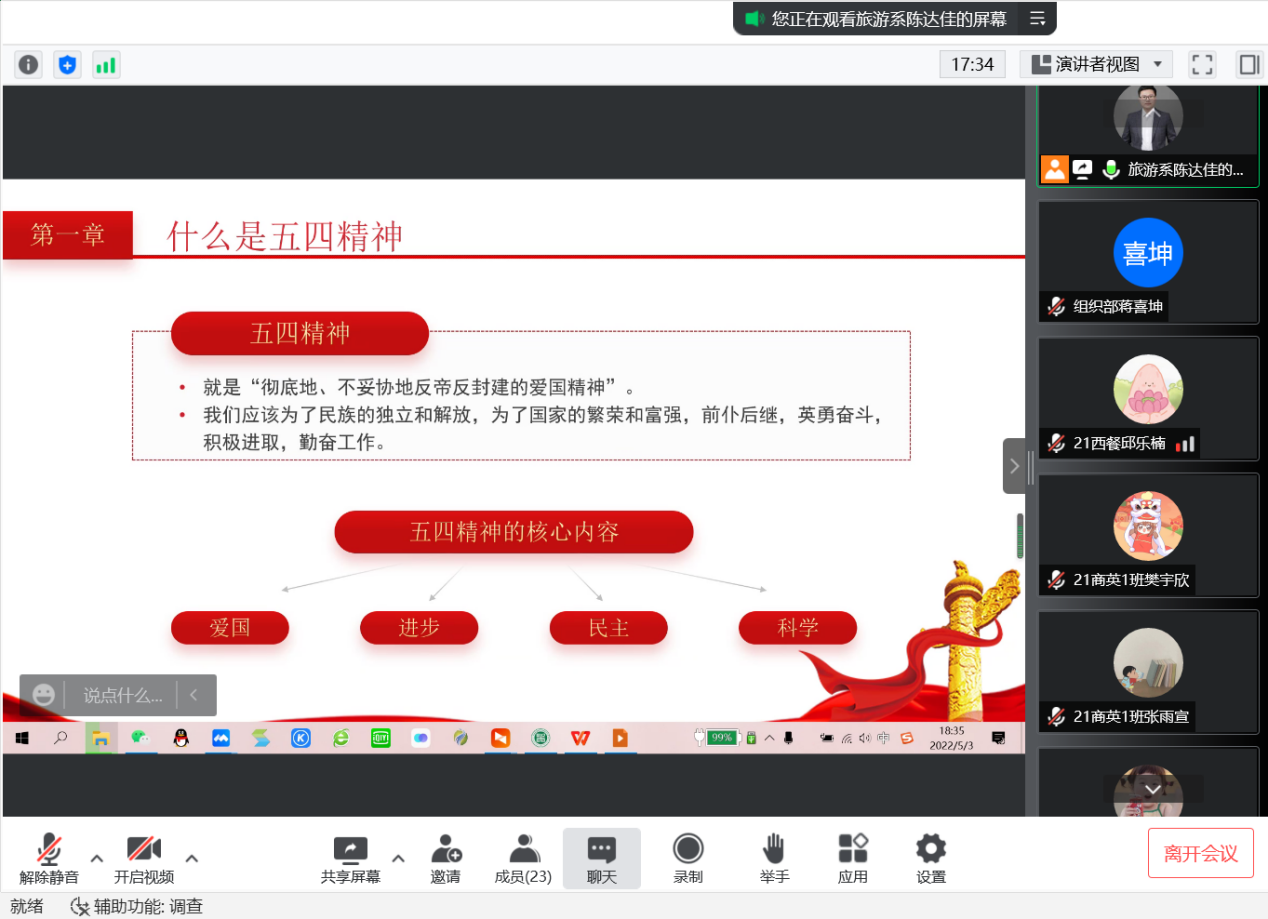Open the Apps icon

point(852,859)
